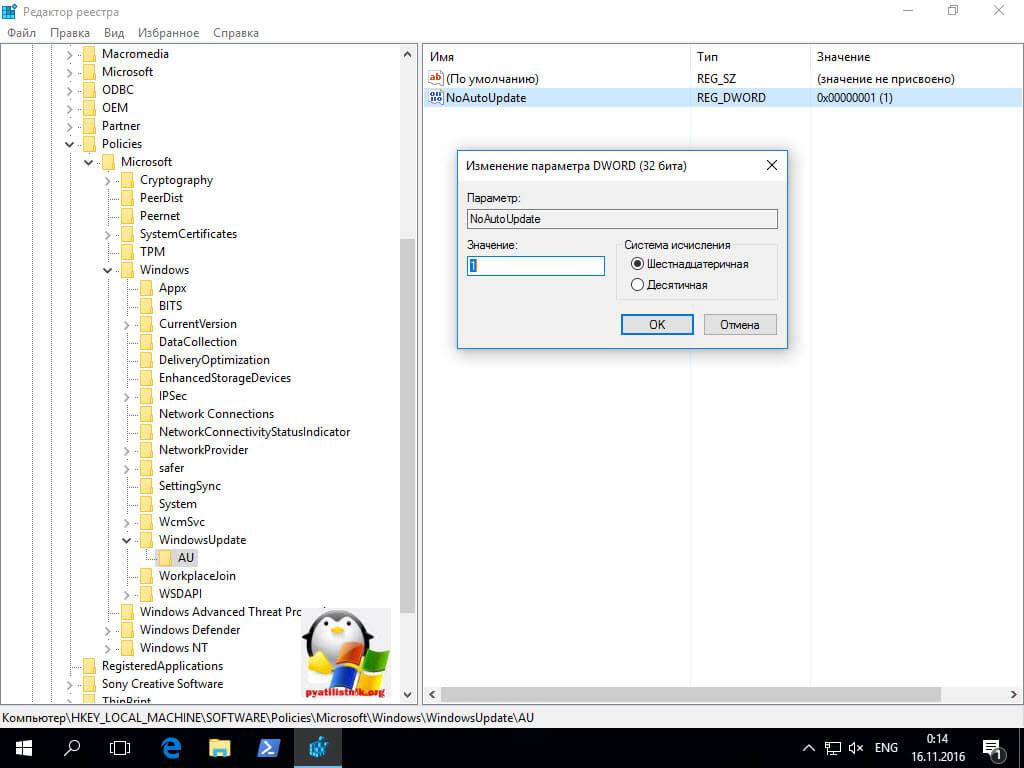Select the PeerDist folder icon
Viewport: 1024px width, 768px height.
(x=128, y=198)
